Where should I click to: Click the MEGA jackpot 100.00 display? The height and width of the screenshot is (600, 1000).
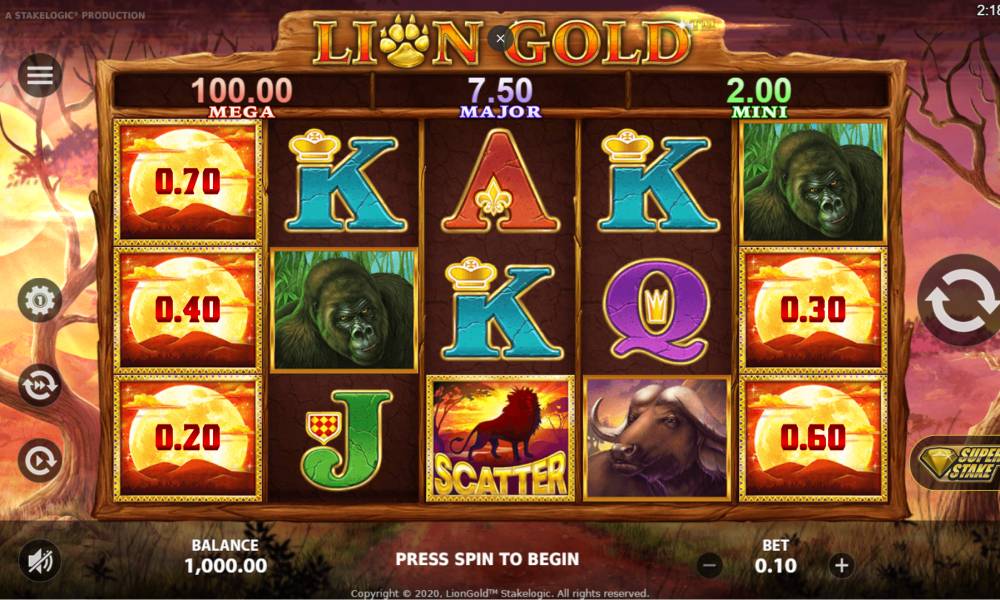pos(242,97)
